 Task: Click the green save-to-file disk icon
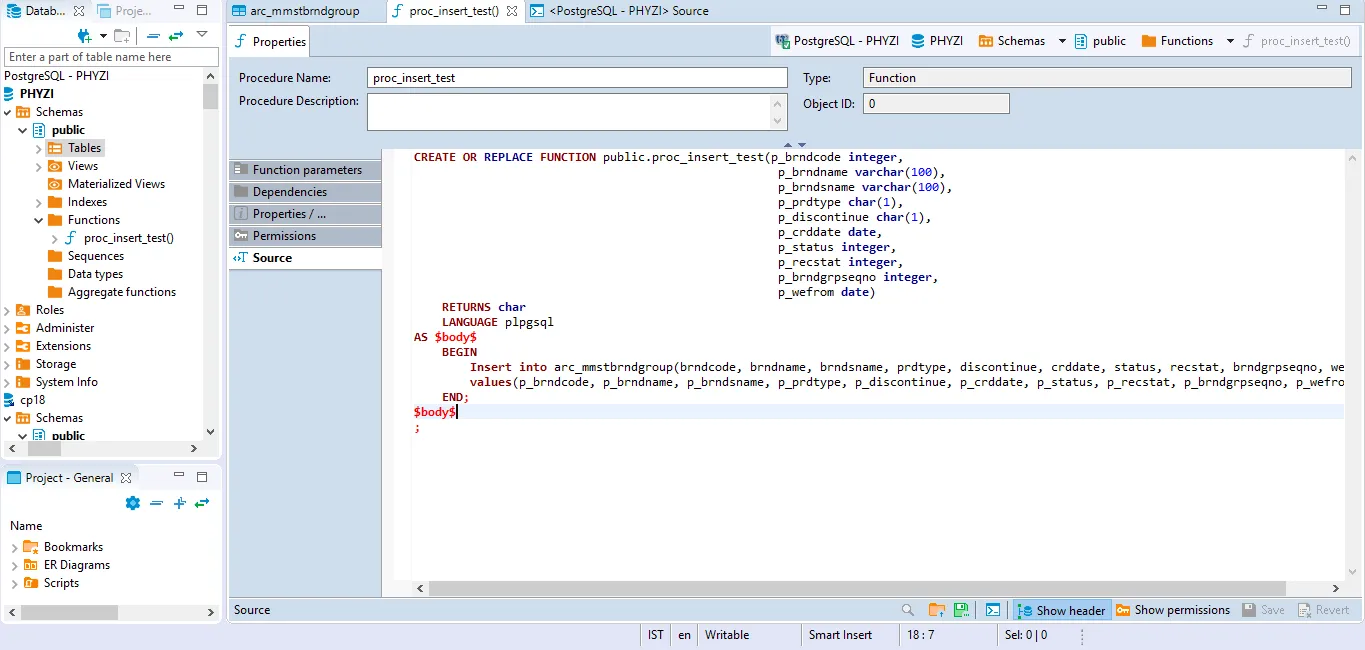pos(961,610)
